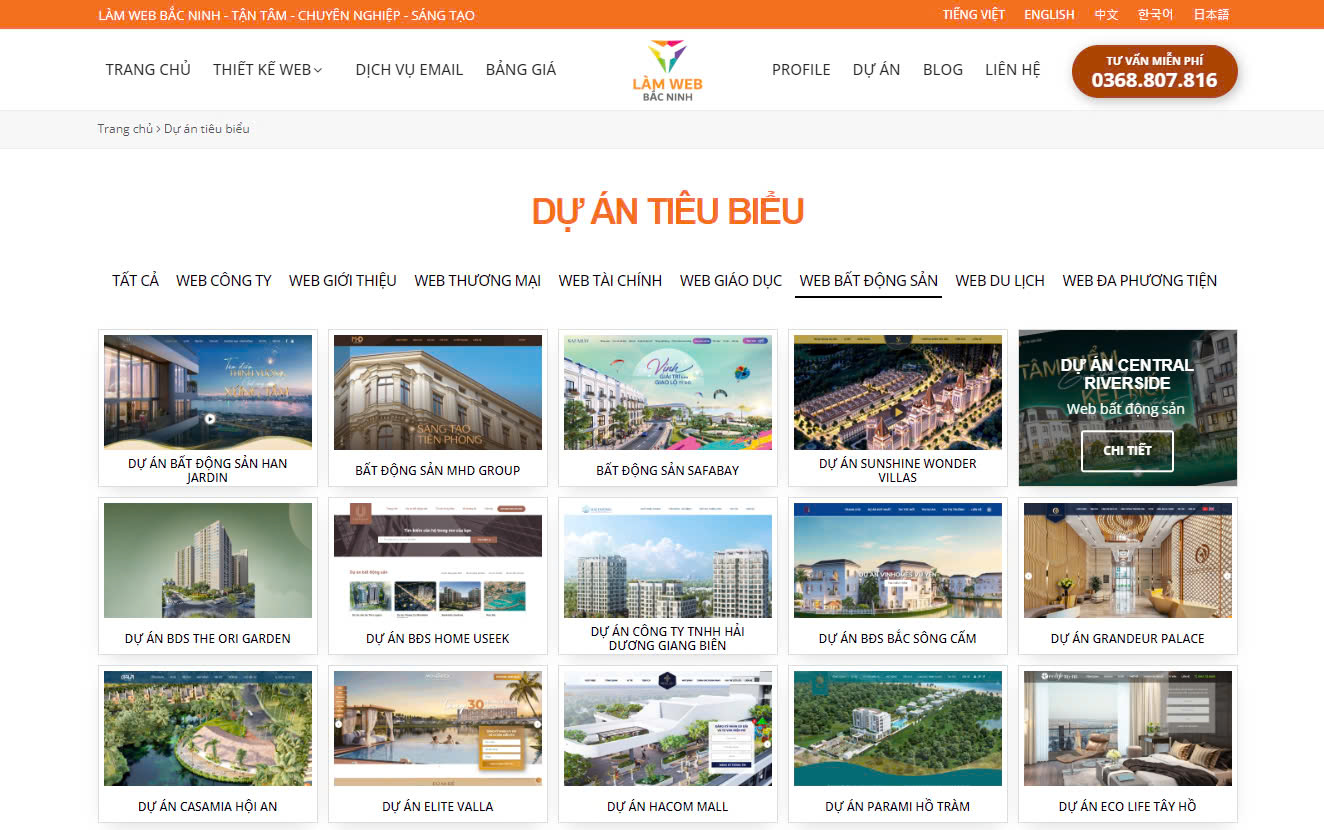The image size is (1324, 830).
Task: Select the WEB TÀI CHÍNH filter tab
Action: [610, 281]
